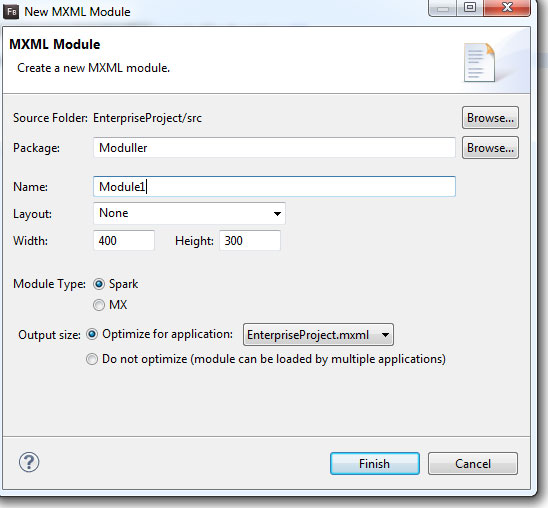
Task: Browse for the Source Folder
Action: (x=490, y=118)
